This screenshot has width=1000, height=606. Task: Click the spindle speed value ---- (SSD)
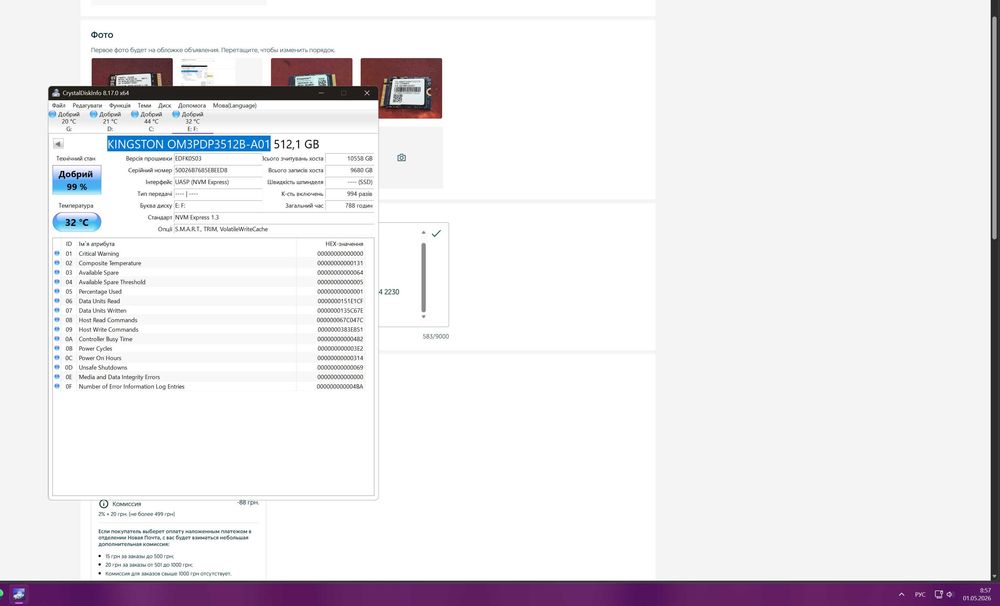(349, 182)
